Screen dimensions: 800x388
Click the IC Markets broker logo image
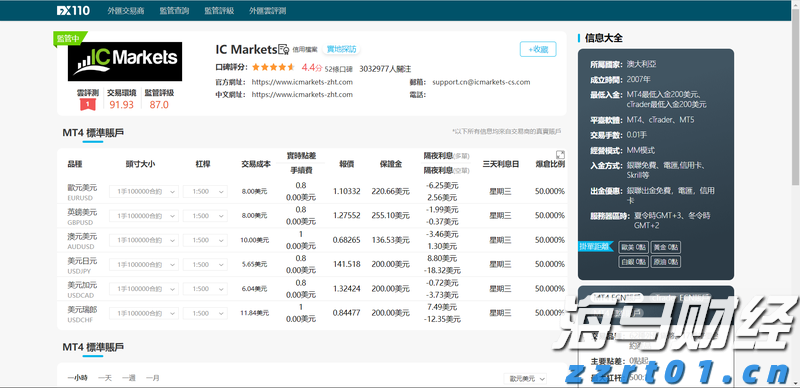[x=125, y=61]
